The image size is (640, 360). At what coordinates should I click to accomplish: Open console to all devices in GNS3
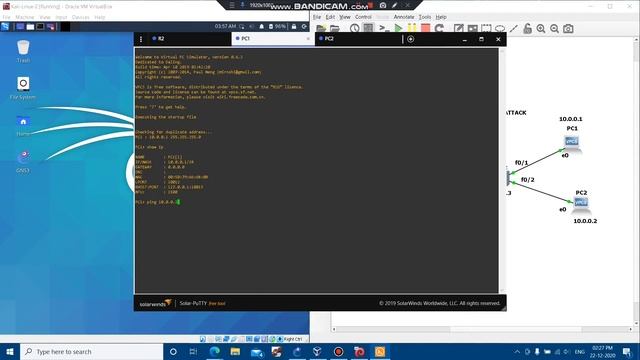click(384, 29)
